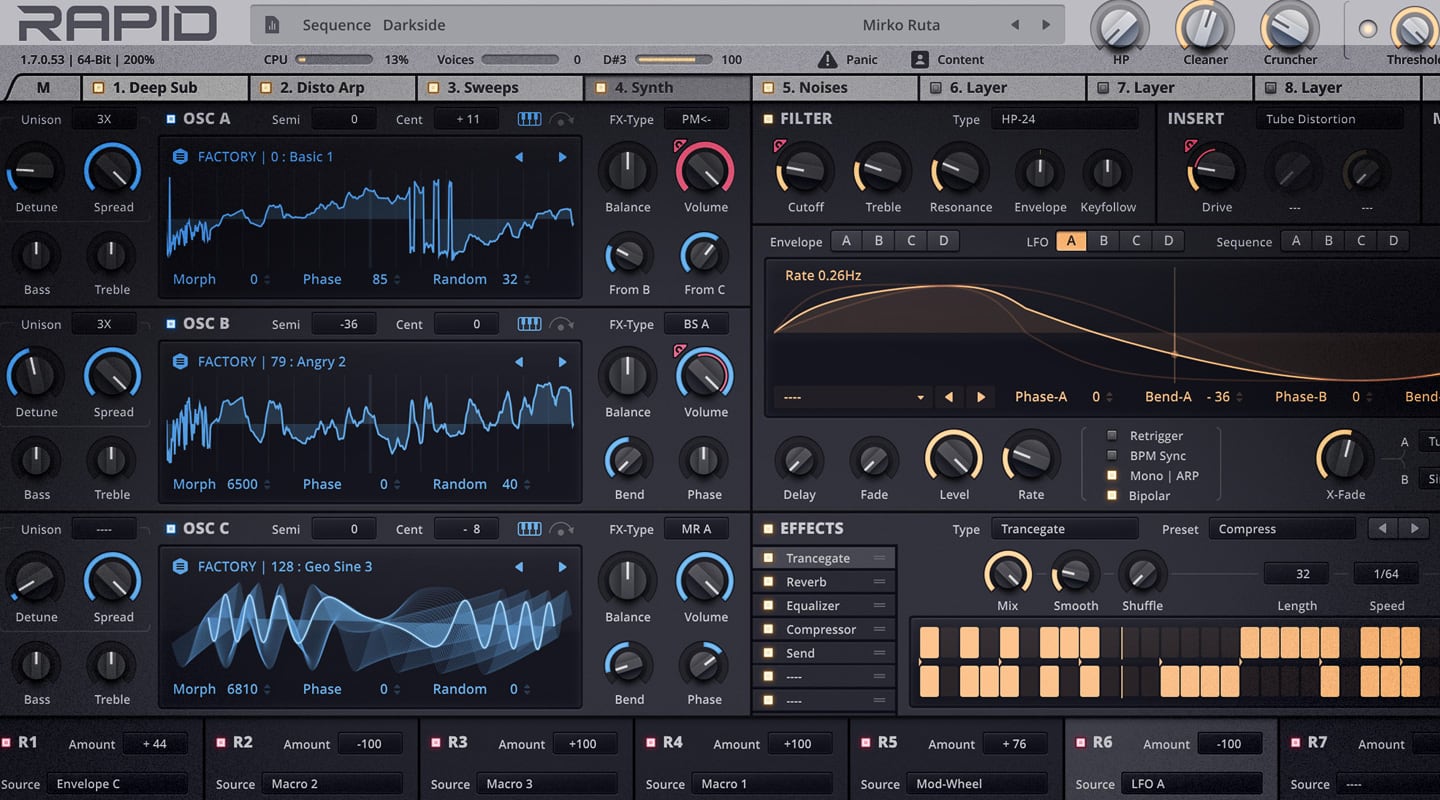This screenshot has width=1440, height=800.
Task: Open Insert dropdown Tube Distortion
Action: click(x=1329, y=119)
